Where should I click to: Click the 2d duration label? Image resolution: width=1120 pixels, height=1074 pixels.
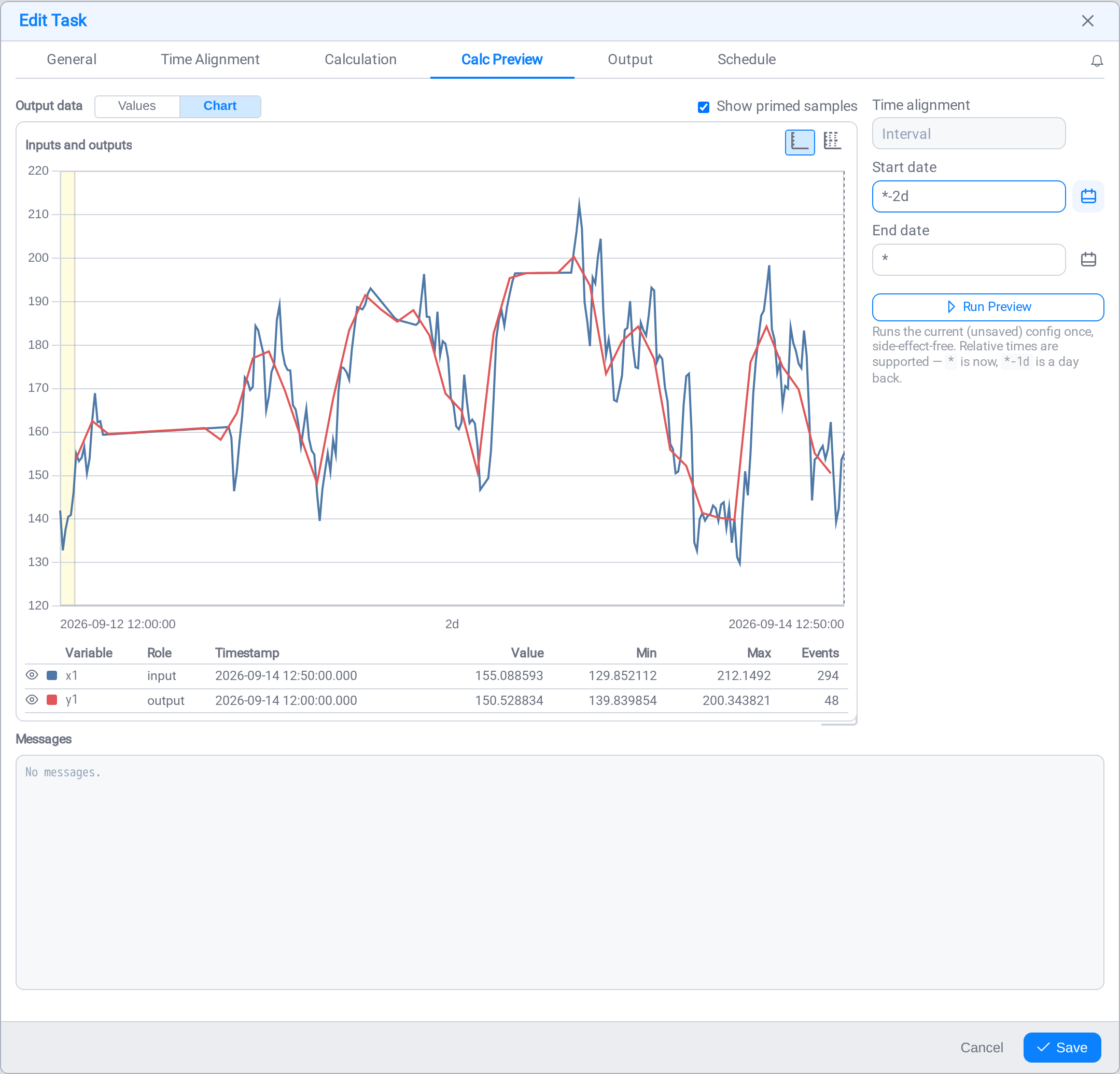tap(452, 624)
